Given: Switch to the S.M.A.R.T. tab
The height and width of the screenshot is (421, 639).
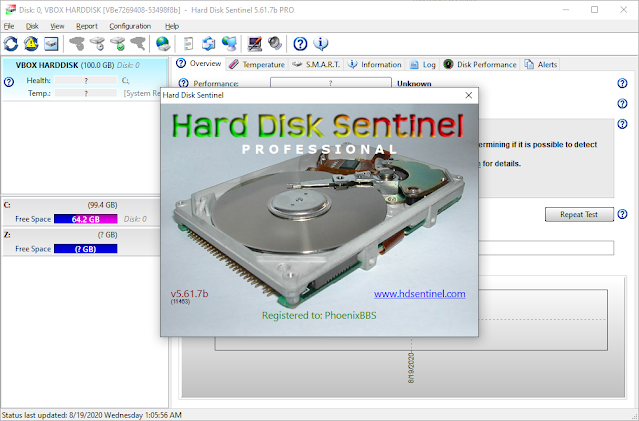Looking at the screenshot, I should point(317,64).
